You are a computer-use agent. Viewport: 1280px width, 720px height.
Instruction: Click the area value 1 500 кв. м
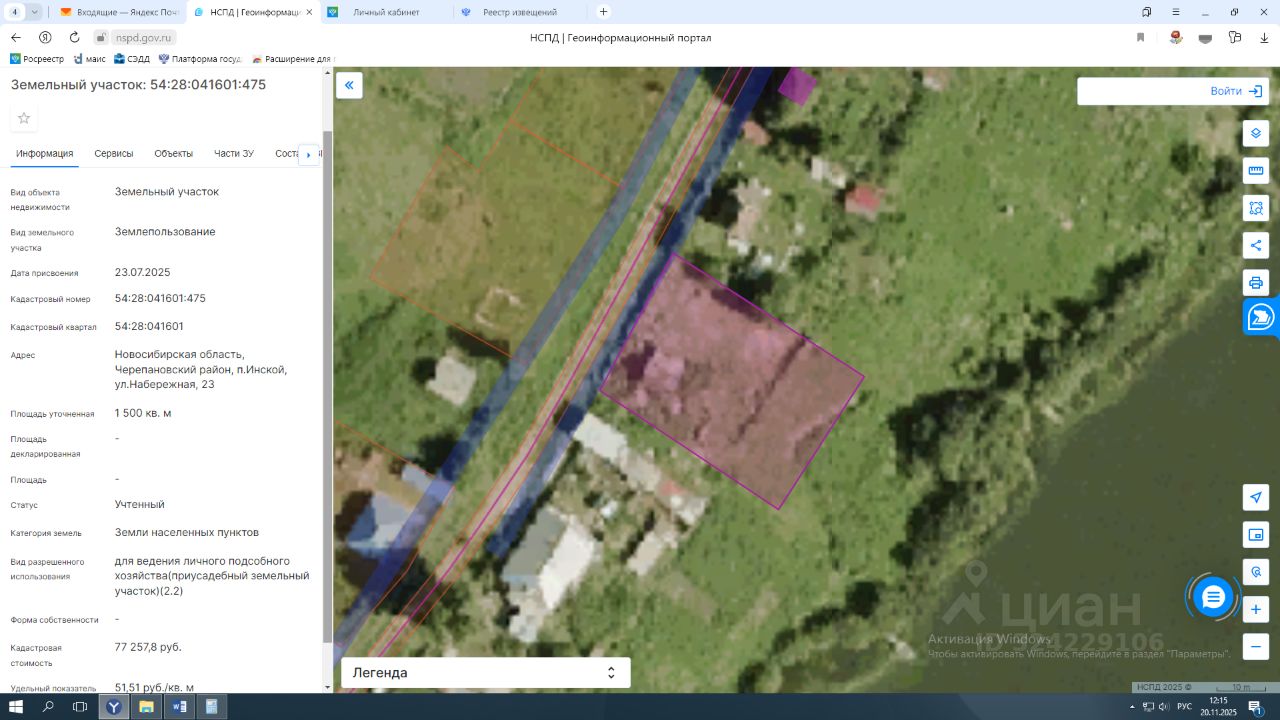143,413
